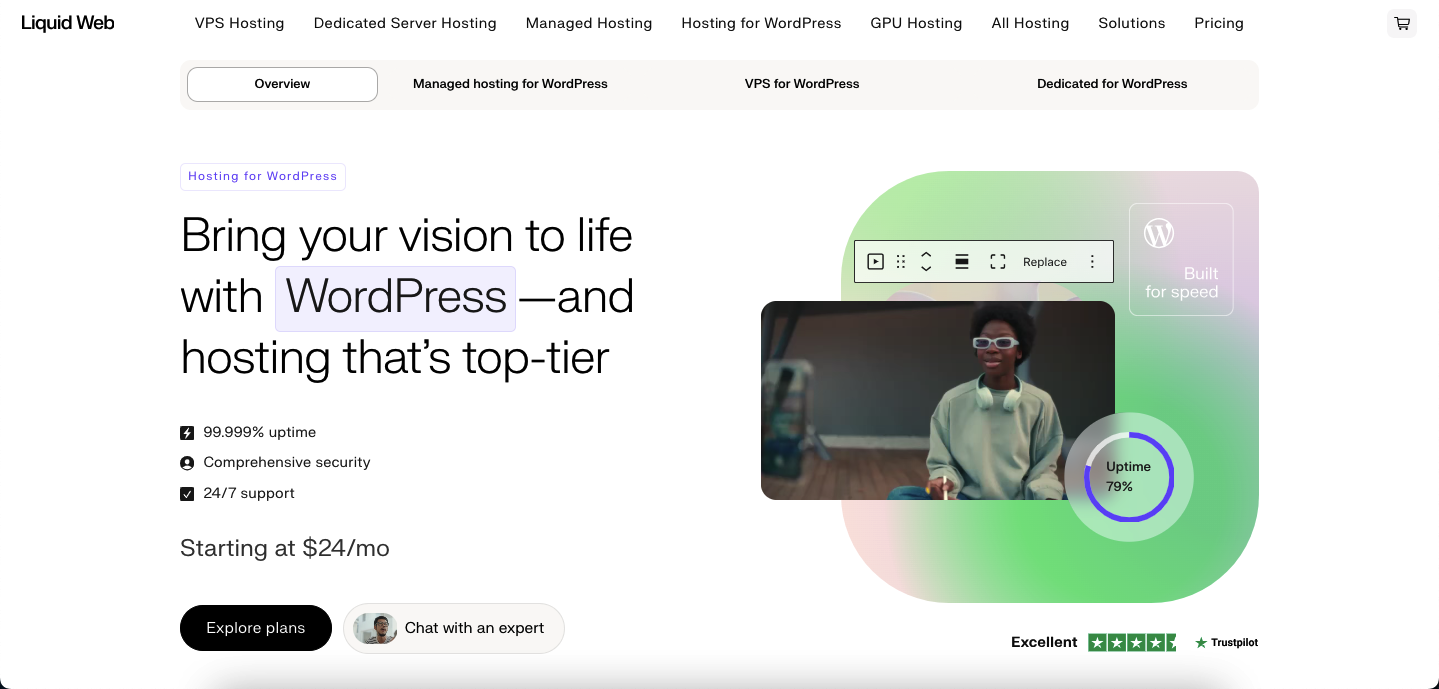This screenshot has width=1439, height=689.
Task: Open the block alignment options
Action: click(962, 262)
